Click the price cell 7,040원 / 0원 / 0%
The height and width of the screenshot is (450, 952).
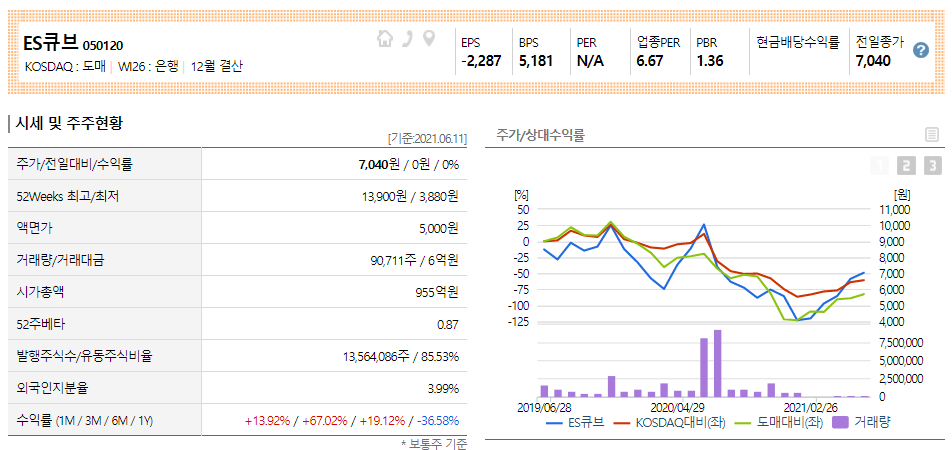click(409, 165)
